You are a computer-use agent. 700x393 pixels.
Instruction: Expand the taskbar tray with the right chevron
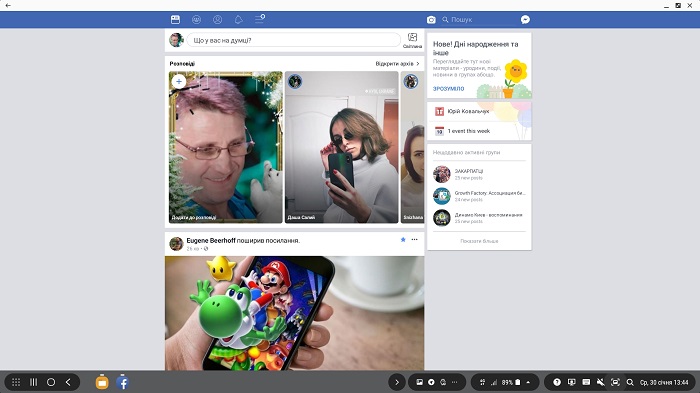[x=397, y=382]
